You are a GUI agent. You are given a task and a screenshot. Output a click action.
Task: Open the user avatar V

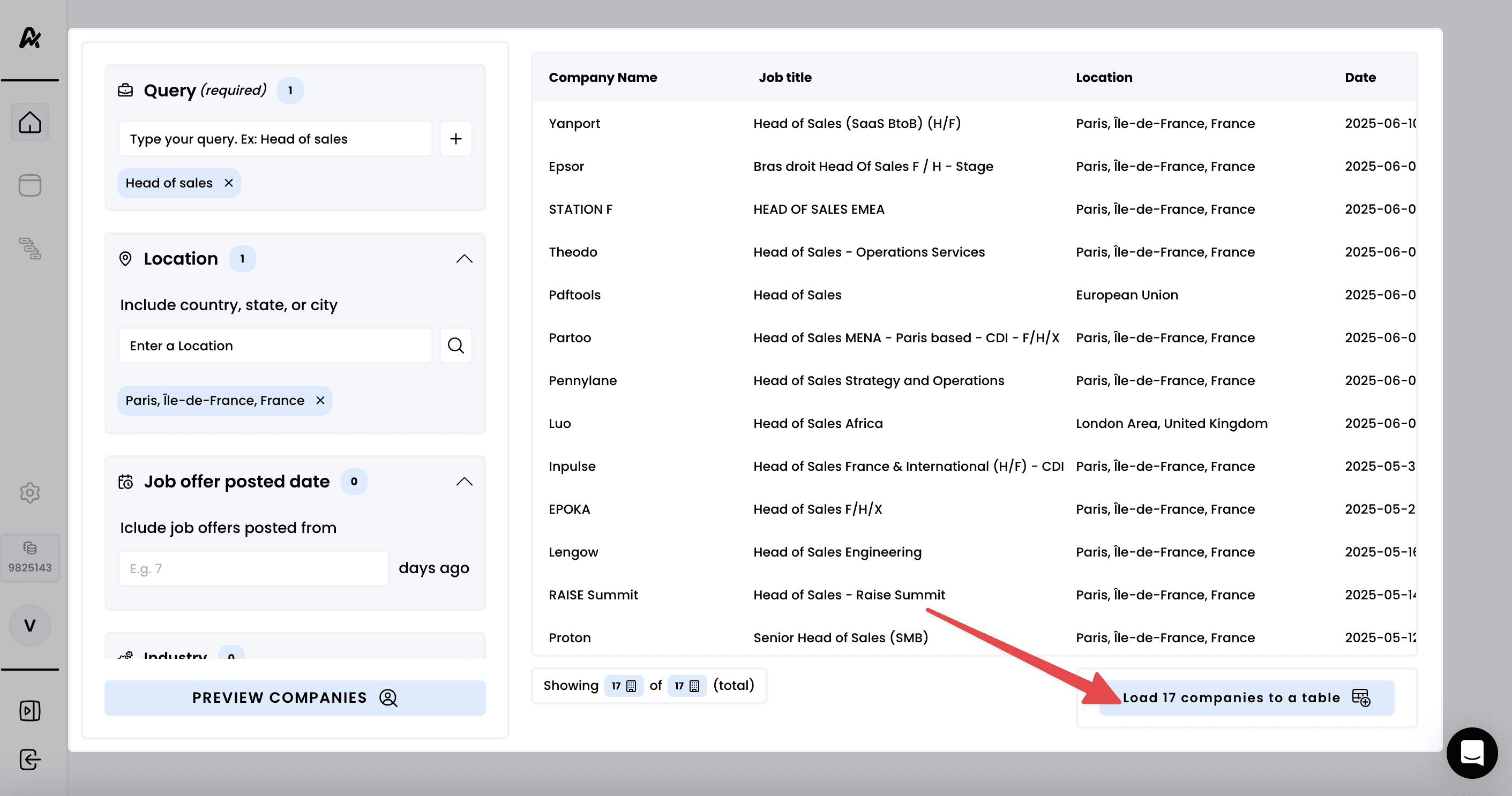pyautogui.click(x=29, y=626)
